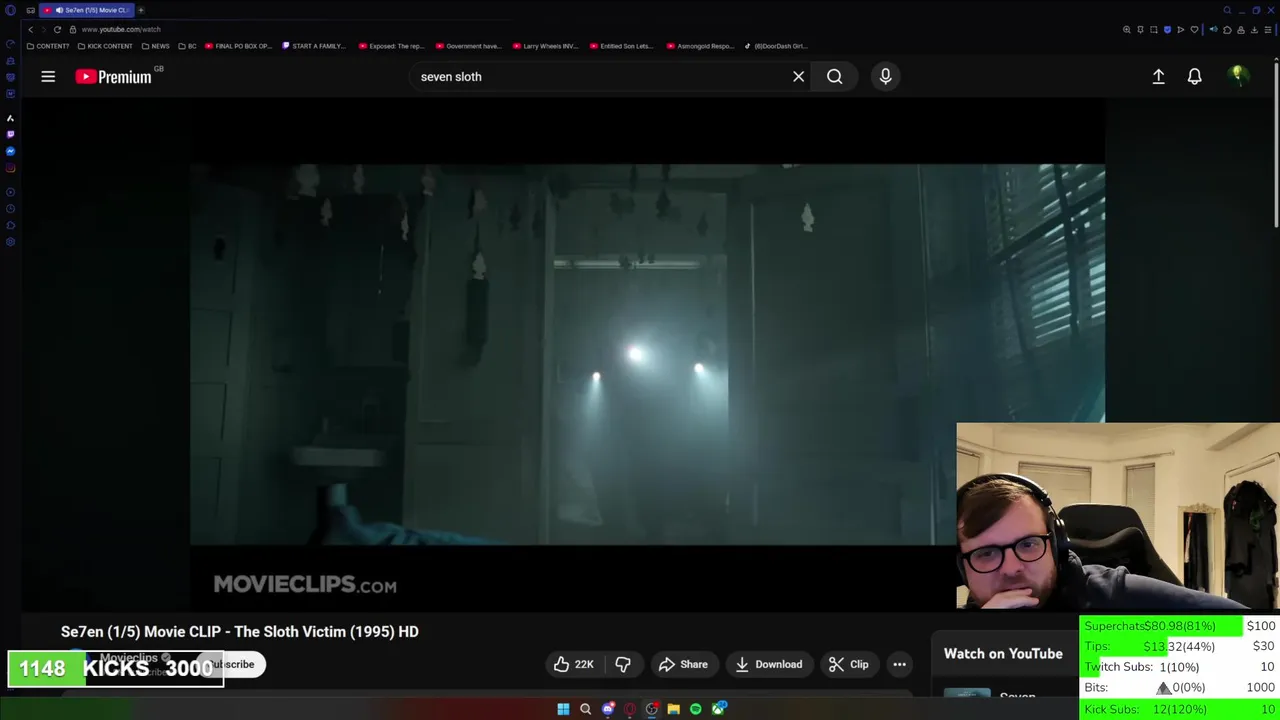Open the pinboard pin icon in toolbar
Screen dimensions: 1280x720
[x=1140, y=30]
